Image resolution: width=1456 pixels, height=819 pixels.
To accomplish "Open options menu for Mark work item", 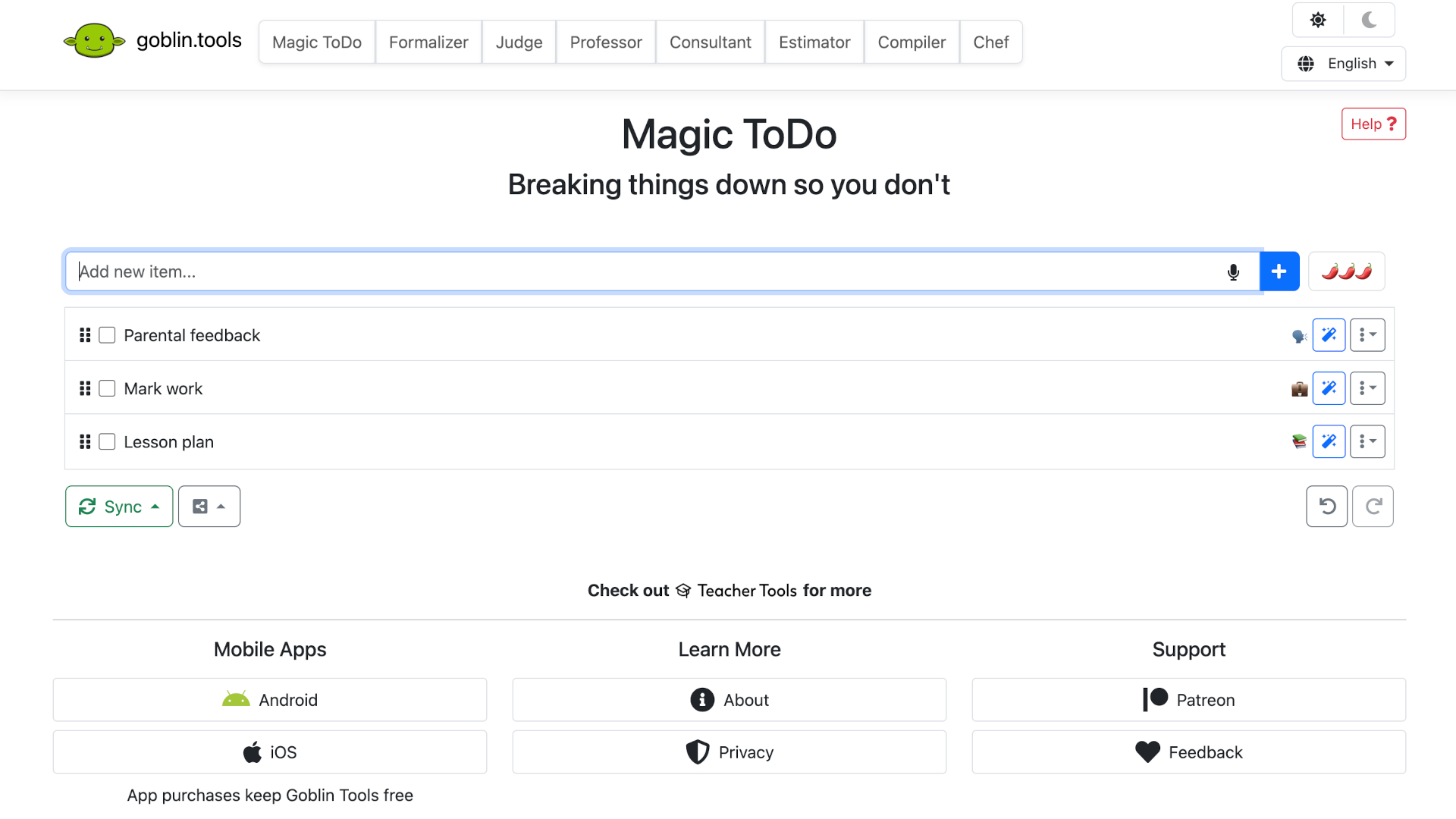I will (x=1367, y=388).
